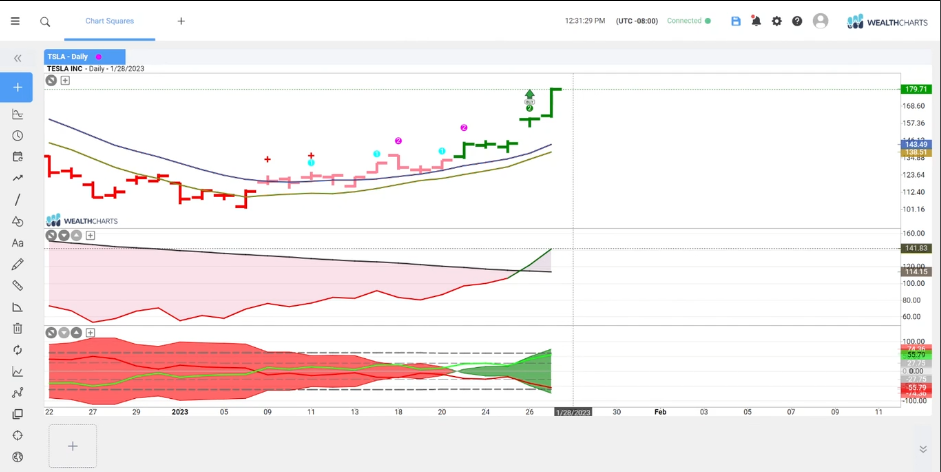The image size is (941, 472).
Task: Toggle hide icon on the bottom oscillator panel
Action: coord(52,332)
